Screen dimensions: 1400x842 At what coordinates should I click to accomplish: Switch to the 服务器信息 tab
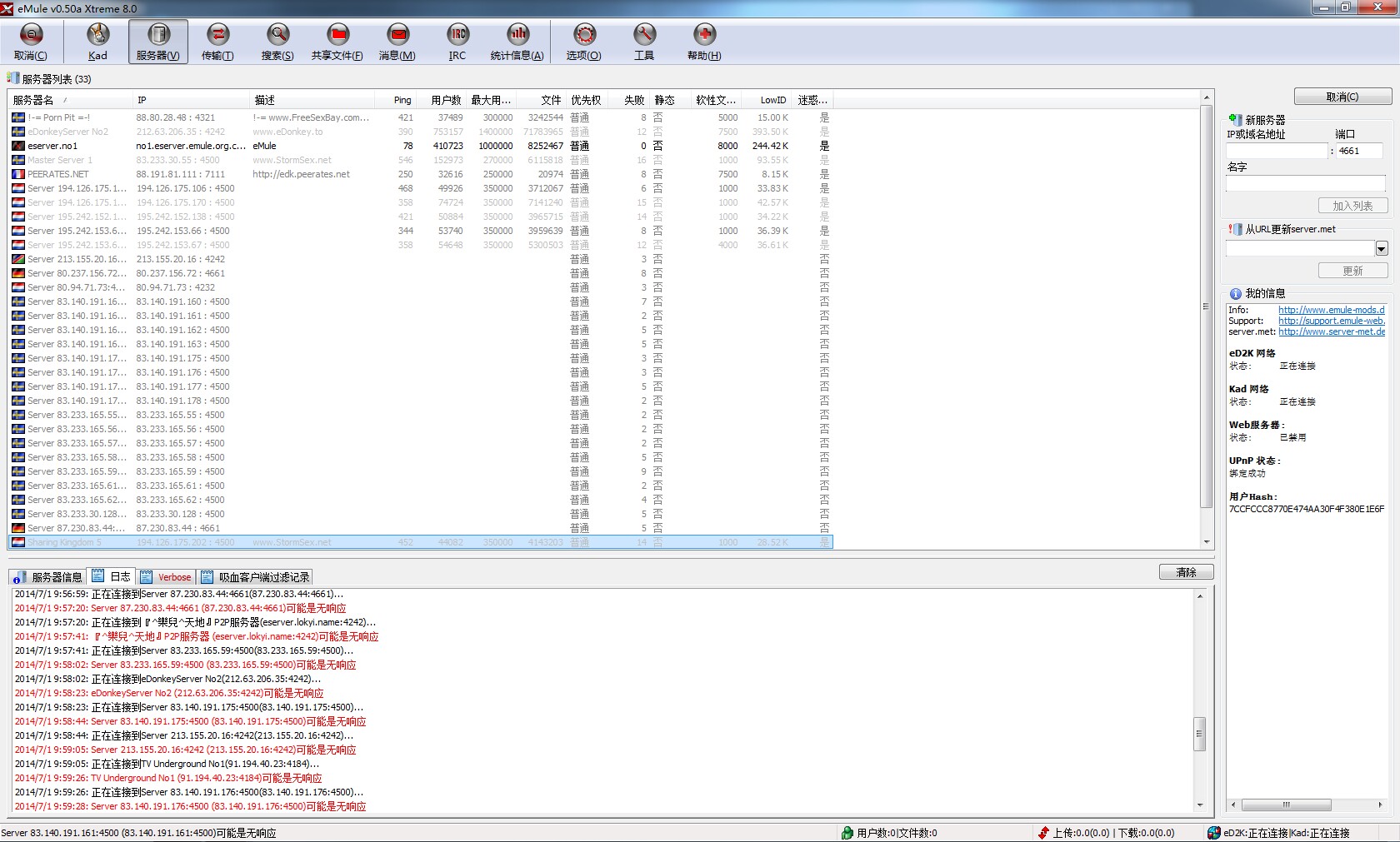click(x=49, y=576)
